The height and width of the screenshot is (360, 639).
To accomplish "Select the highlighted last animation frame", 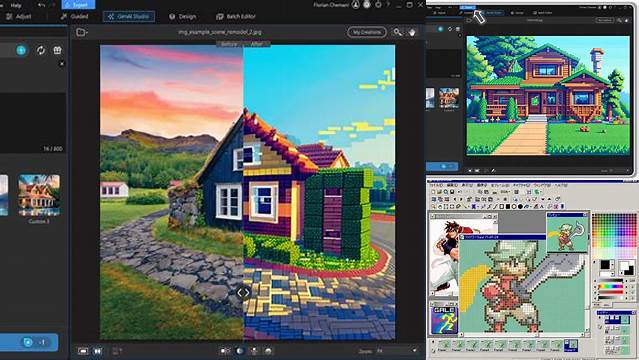I will tap(571, 345).
